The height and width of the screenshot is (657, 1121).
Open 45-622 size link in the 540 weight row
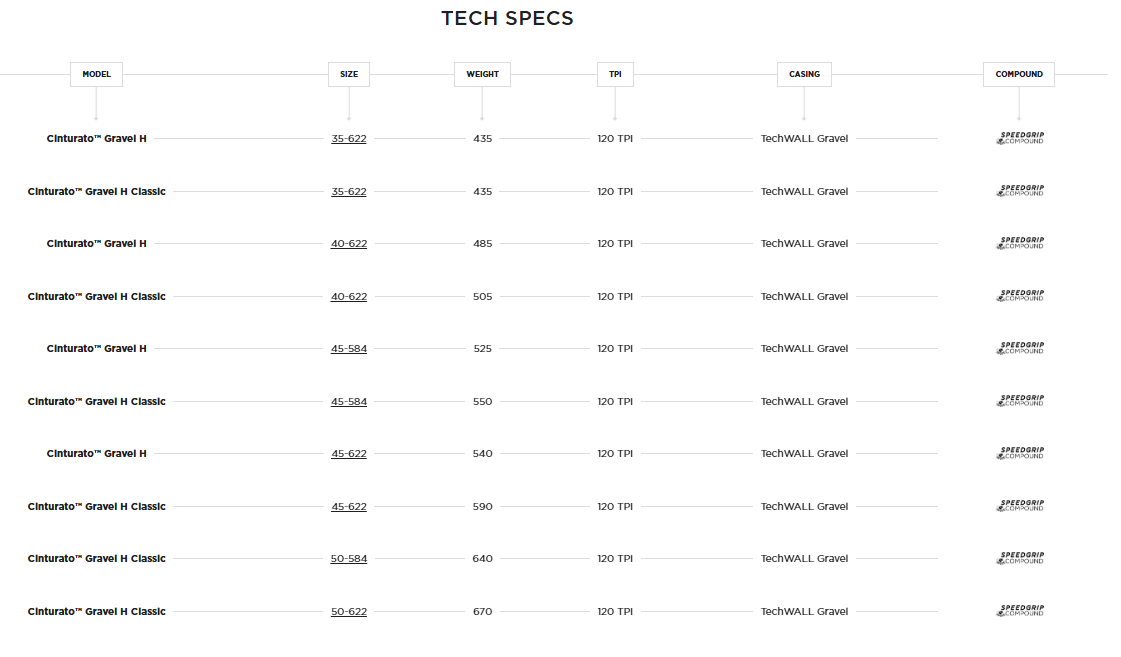(x=349, y=453)
